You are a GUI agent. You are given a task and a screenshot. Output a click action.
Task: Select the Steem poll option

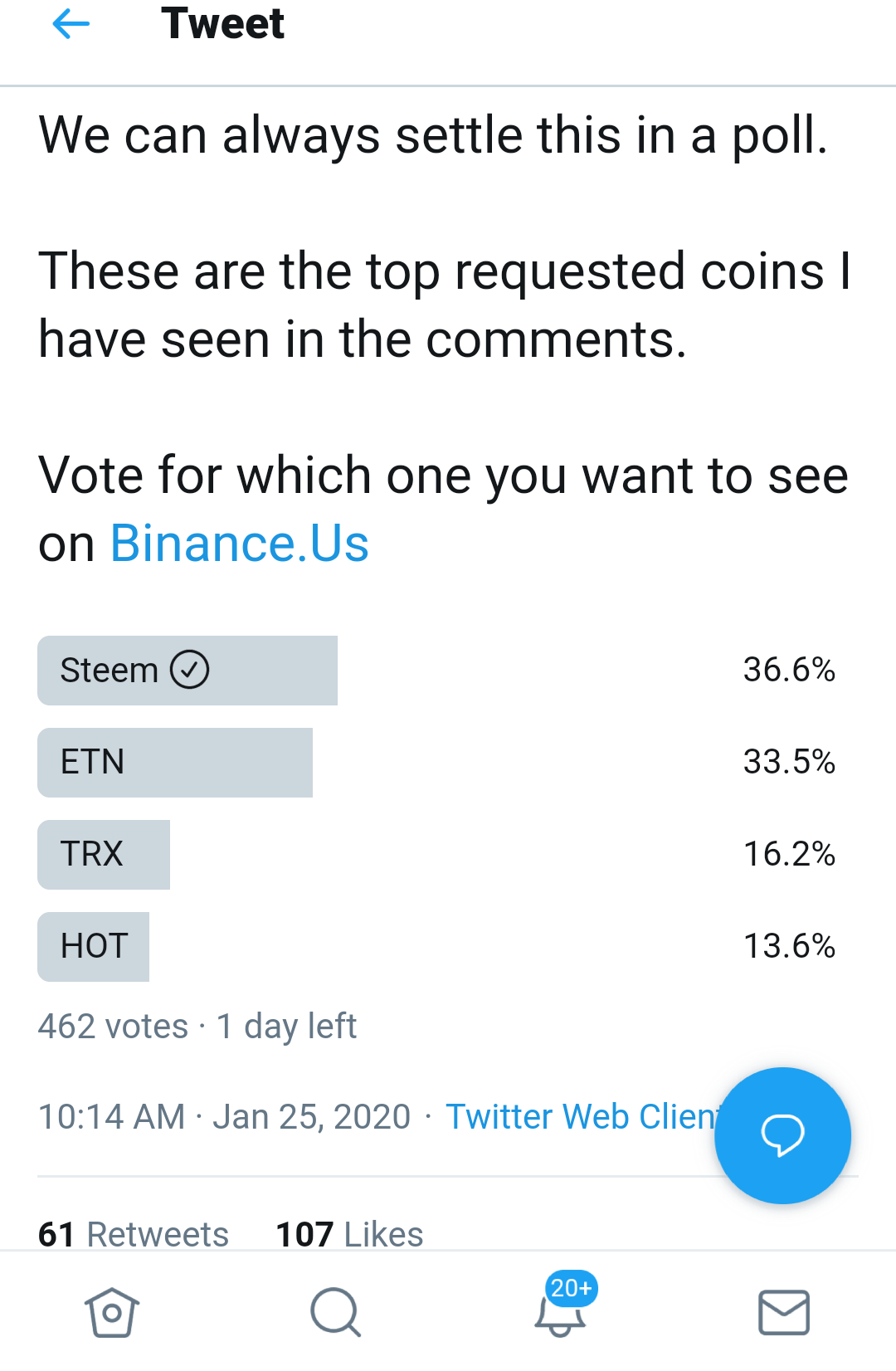(x=448, y=671)
